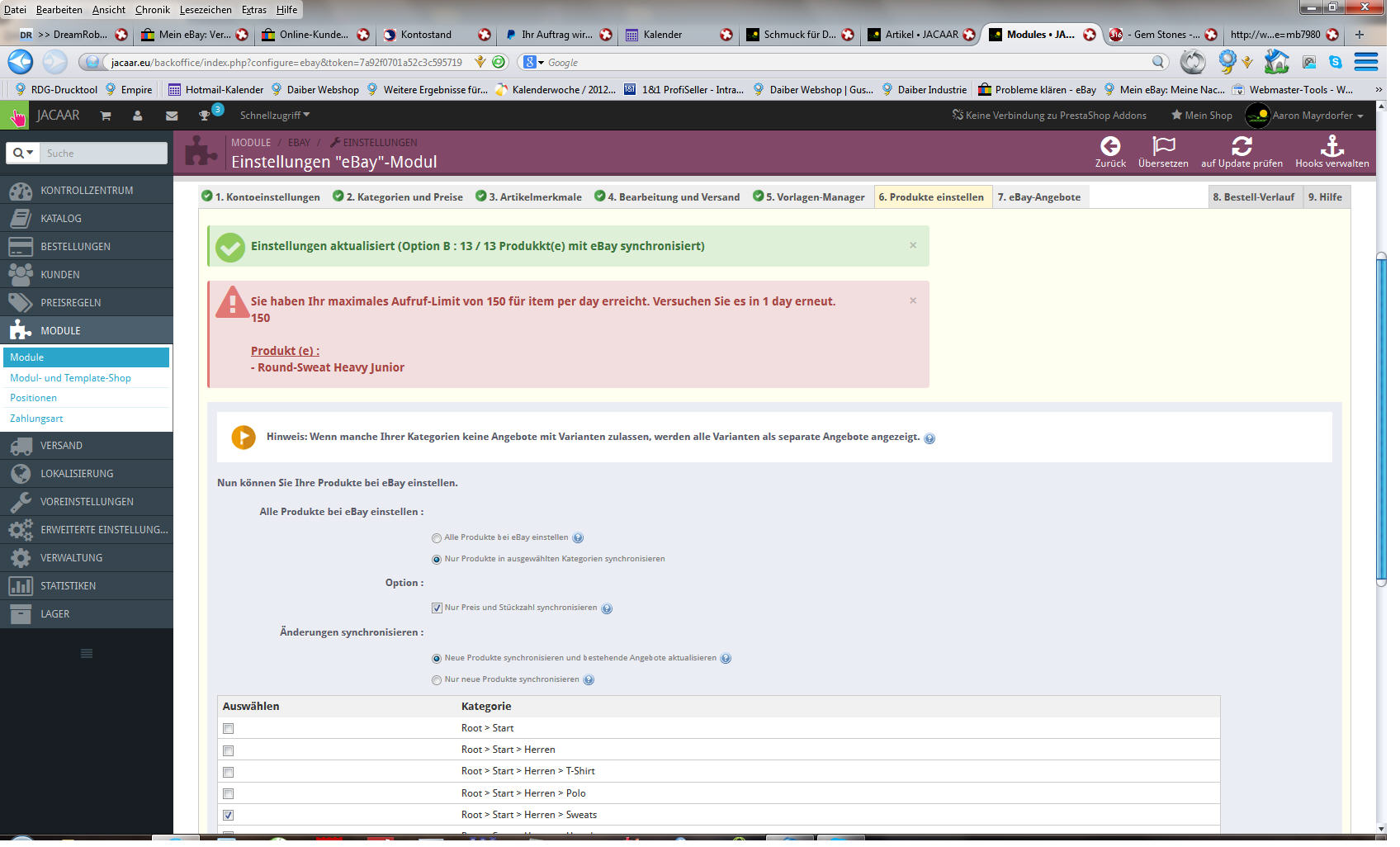Switch to tab 3. Artikelmerkmale
Image resolution: width=1400 pixels, height=847 pixels.
528,197
